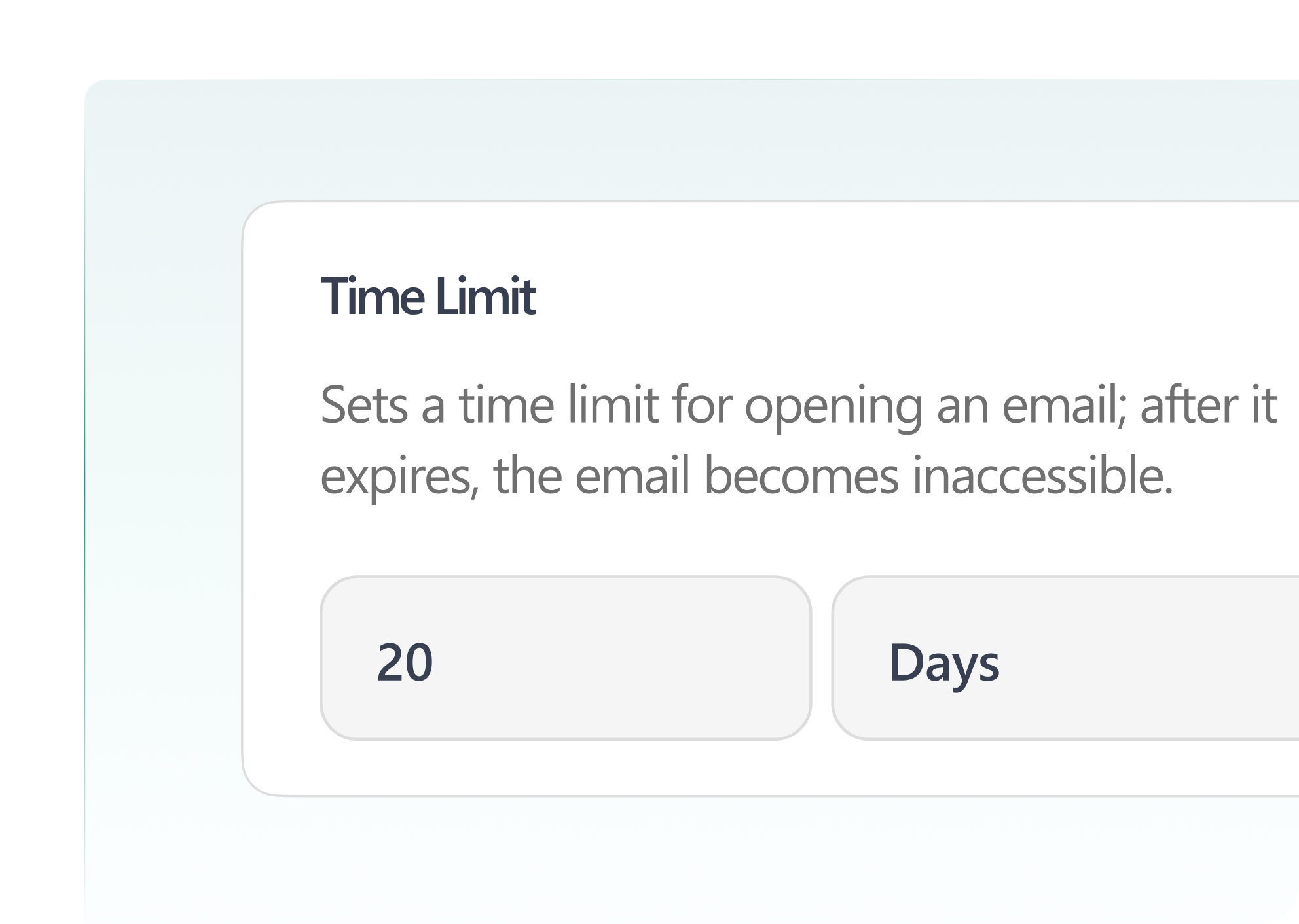1299x924 pixels.
Task: Click the description line starting with "expires"
Action: pyautogui.click(x=746, y=476)
